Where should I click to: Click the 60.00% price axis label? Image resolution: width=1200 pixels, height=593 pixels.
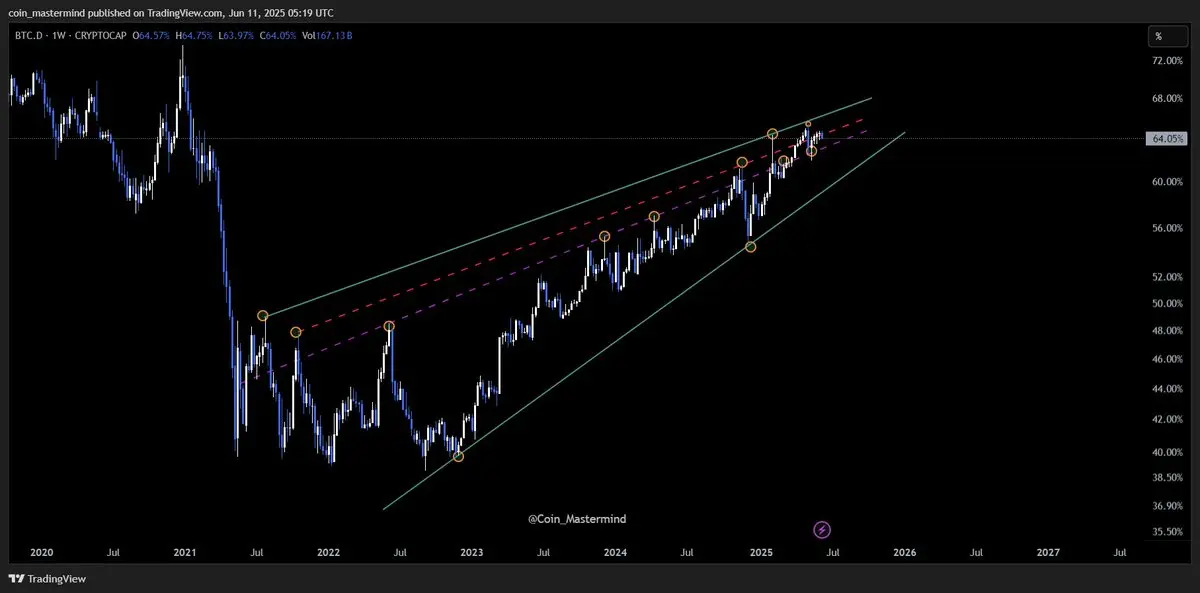tap(1168, 182)
